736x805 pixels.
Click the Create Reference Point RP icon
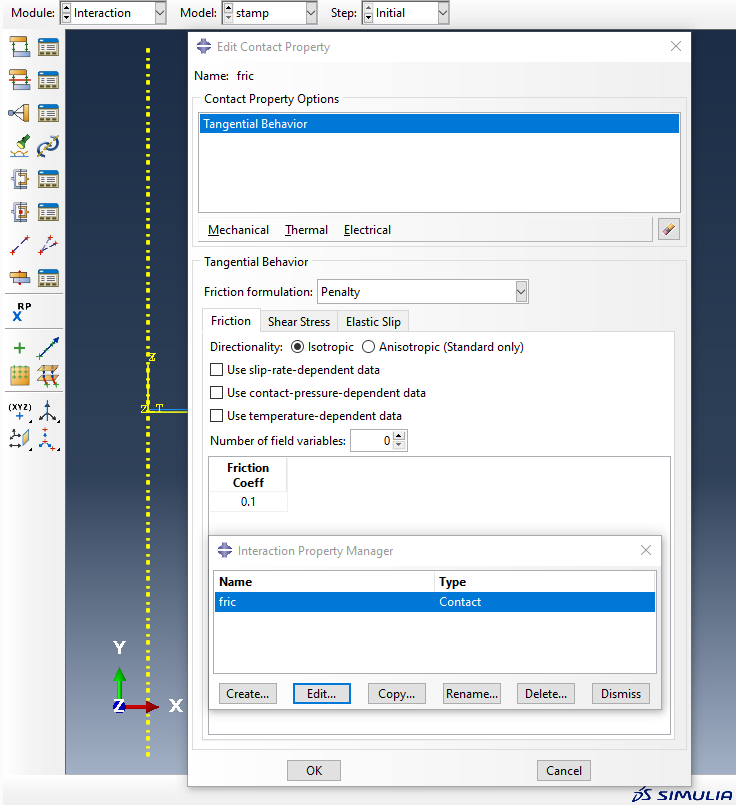coord(21,312)
